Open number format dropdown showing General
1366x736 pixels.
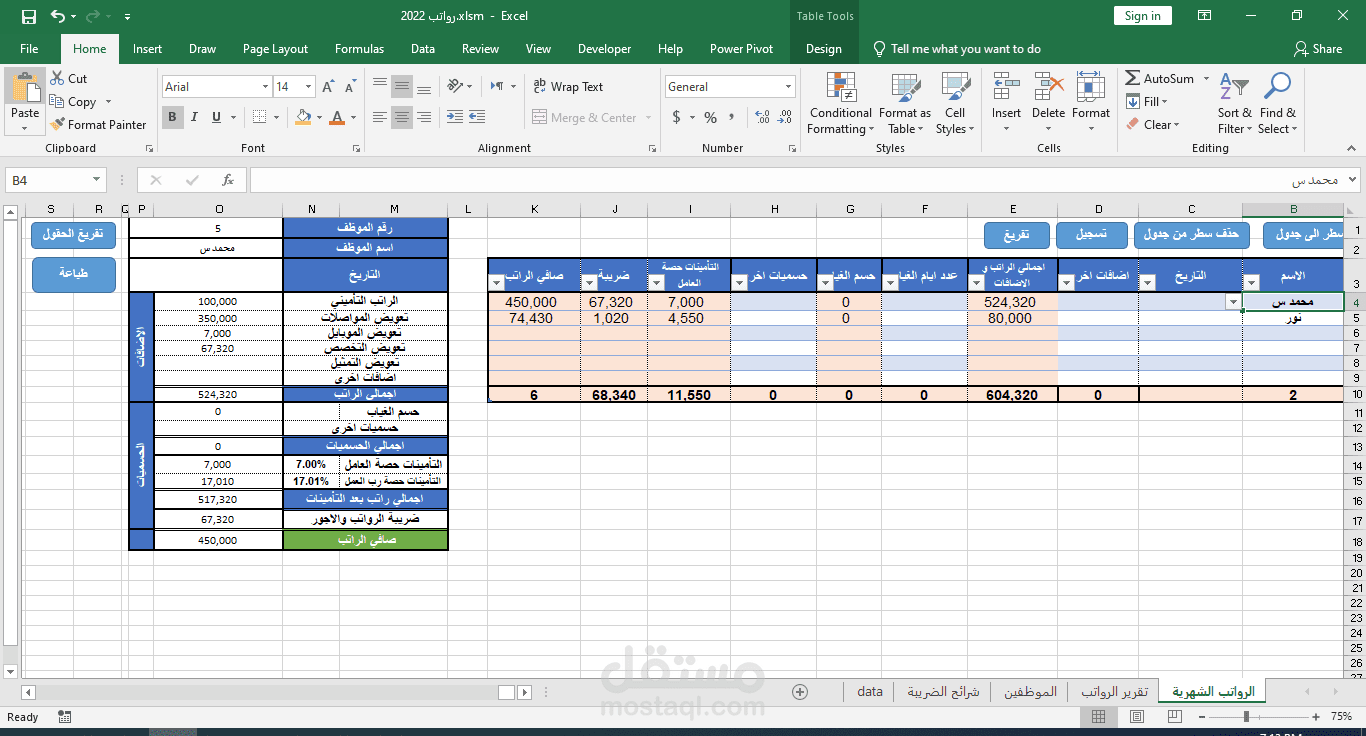(x=789, y=87)
